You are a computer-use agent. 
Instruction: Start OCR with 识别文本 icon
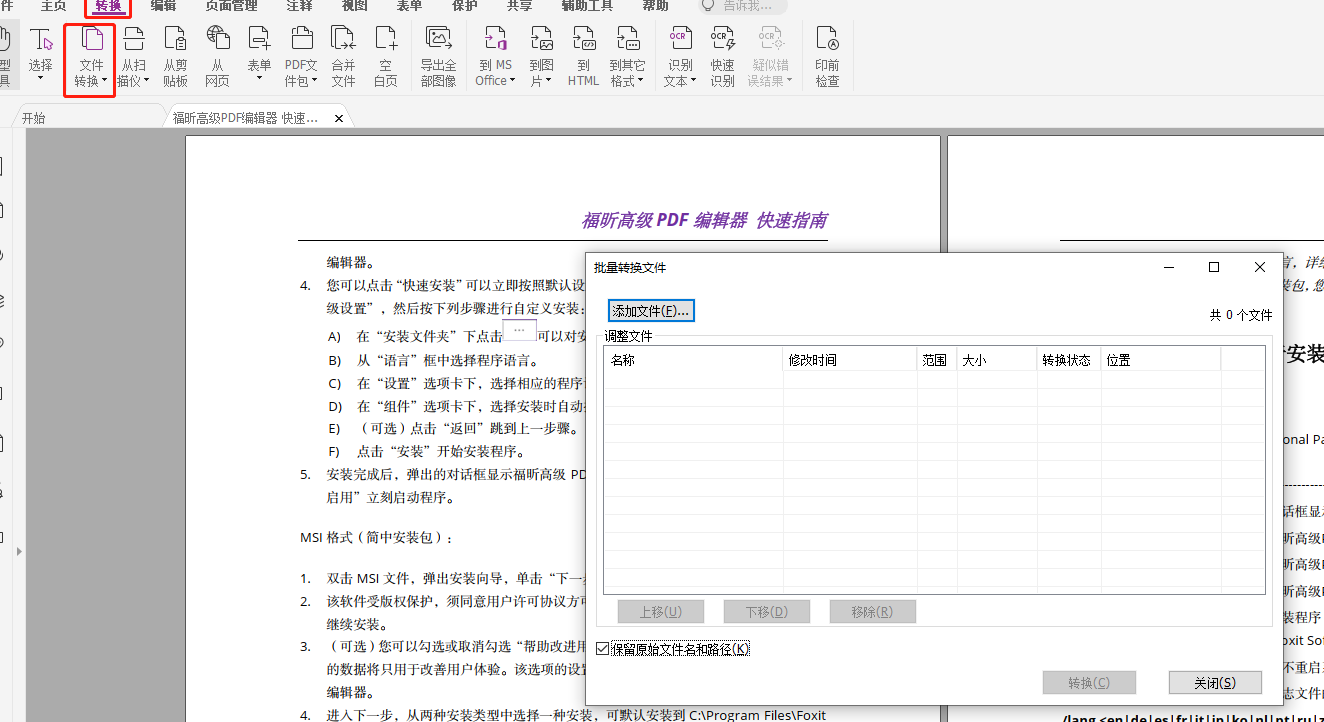point(680,57)
